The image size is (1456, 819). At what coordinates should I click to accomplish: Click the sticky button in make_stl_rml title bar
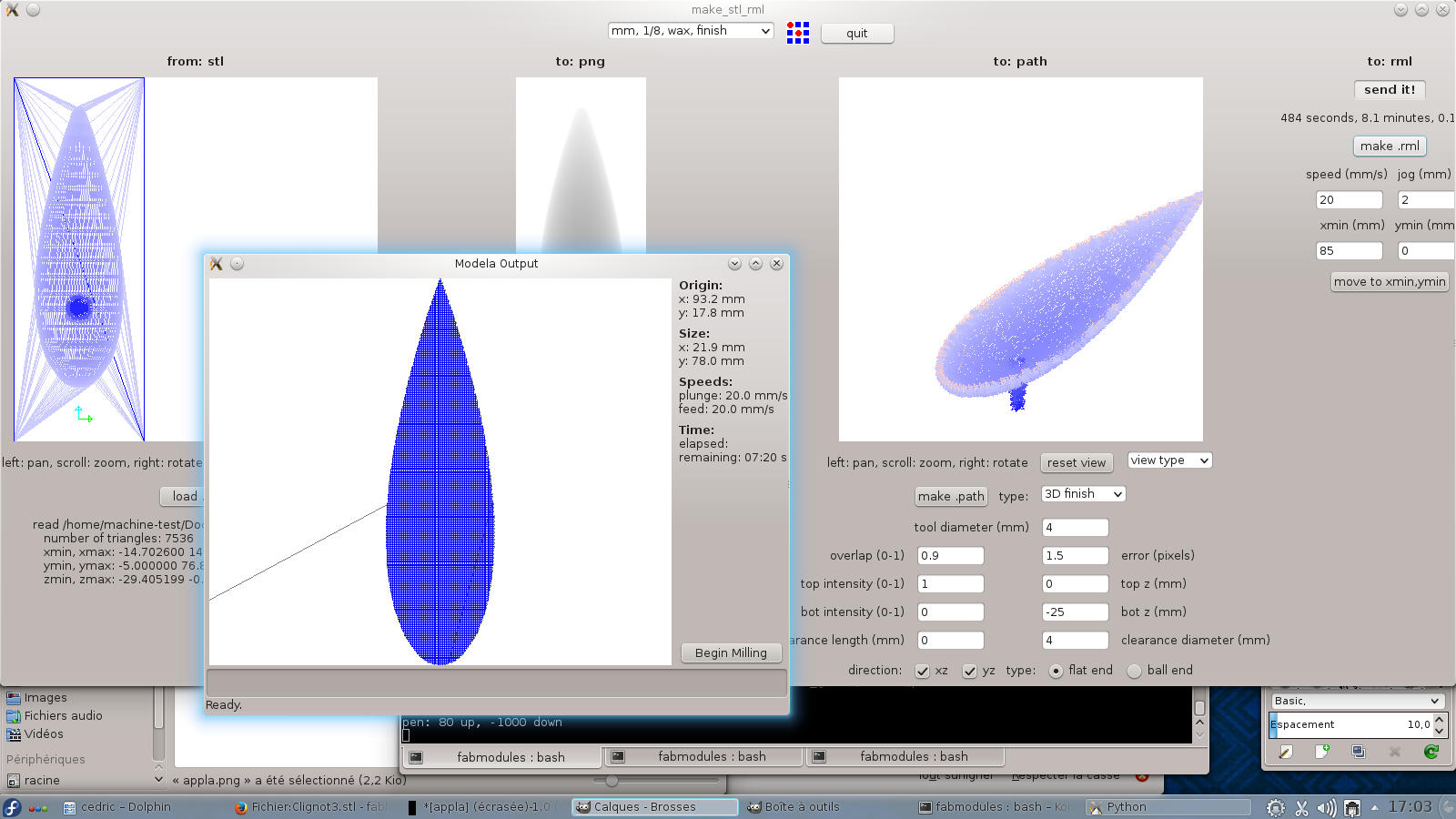[33, 10]
